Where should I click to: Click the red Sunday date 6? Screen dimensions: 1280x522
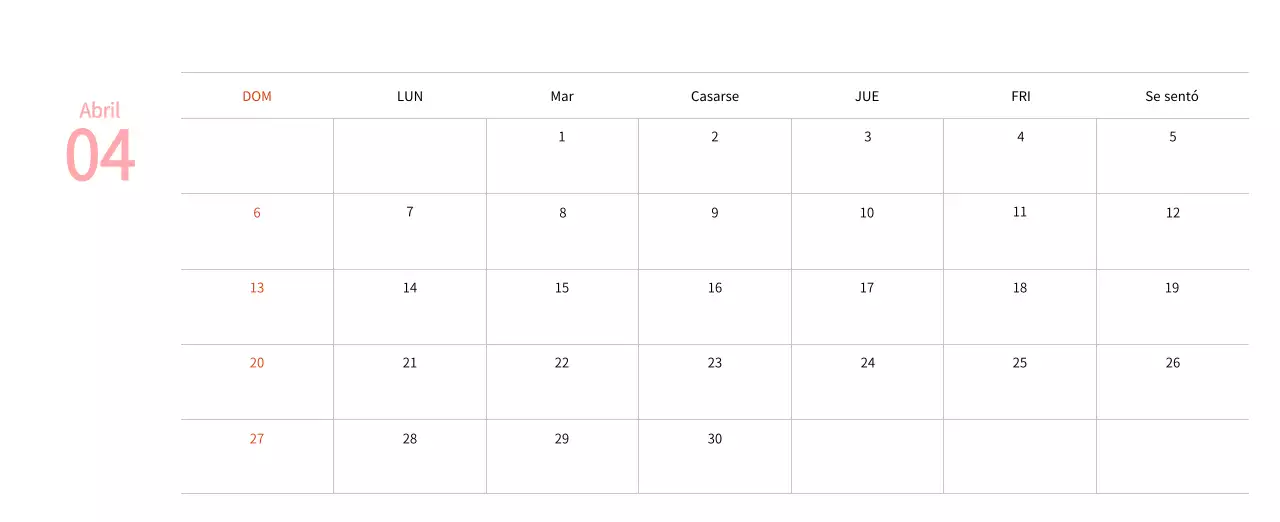[257, 213]
